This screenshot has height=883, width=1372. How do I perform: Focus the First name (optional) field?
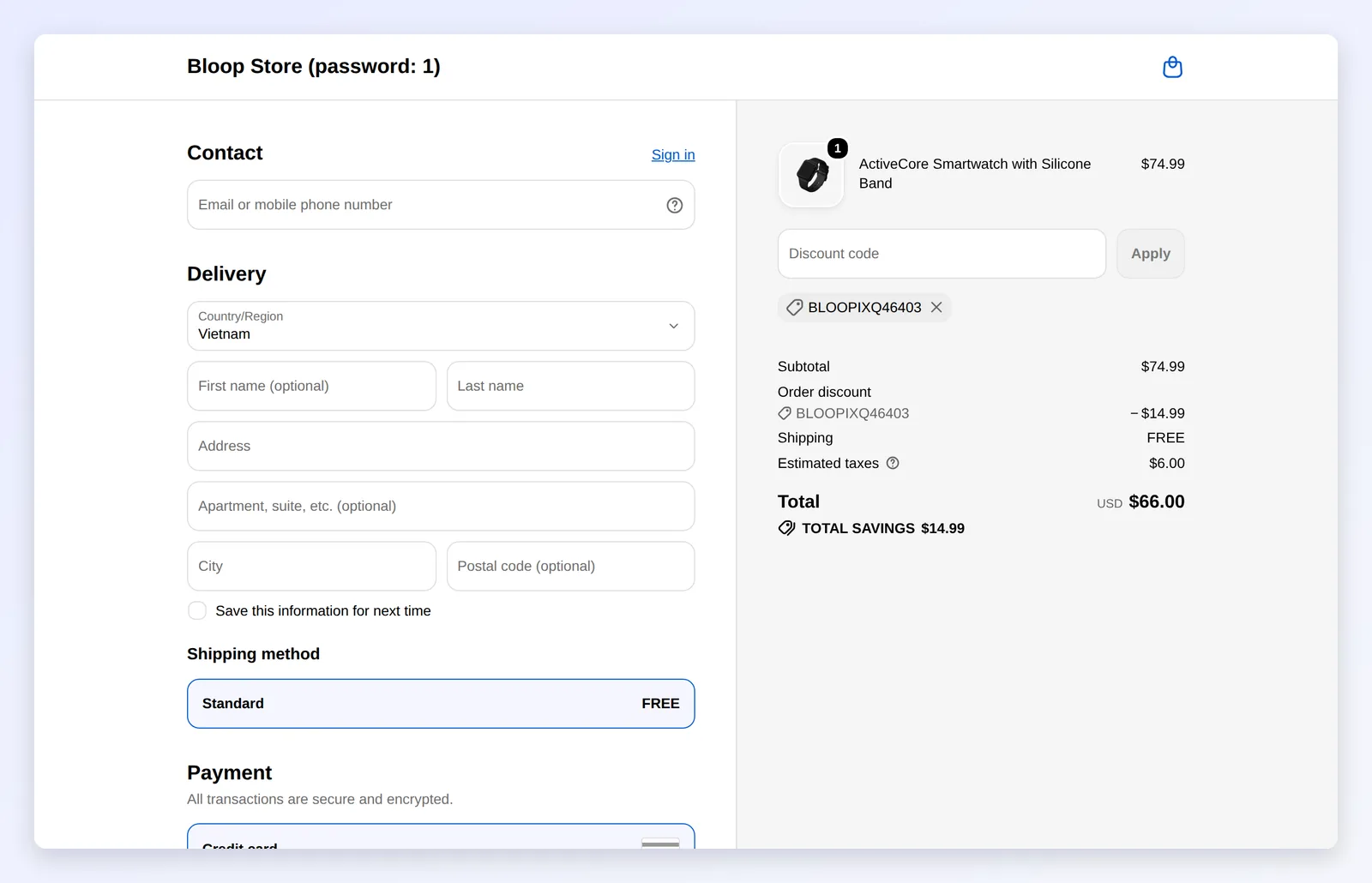311,386
